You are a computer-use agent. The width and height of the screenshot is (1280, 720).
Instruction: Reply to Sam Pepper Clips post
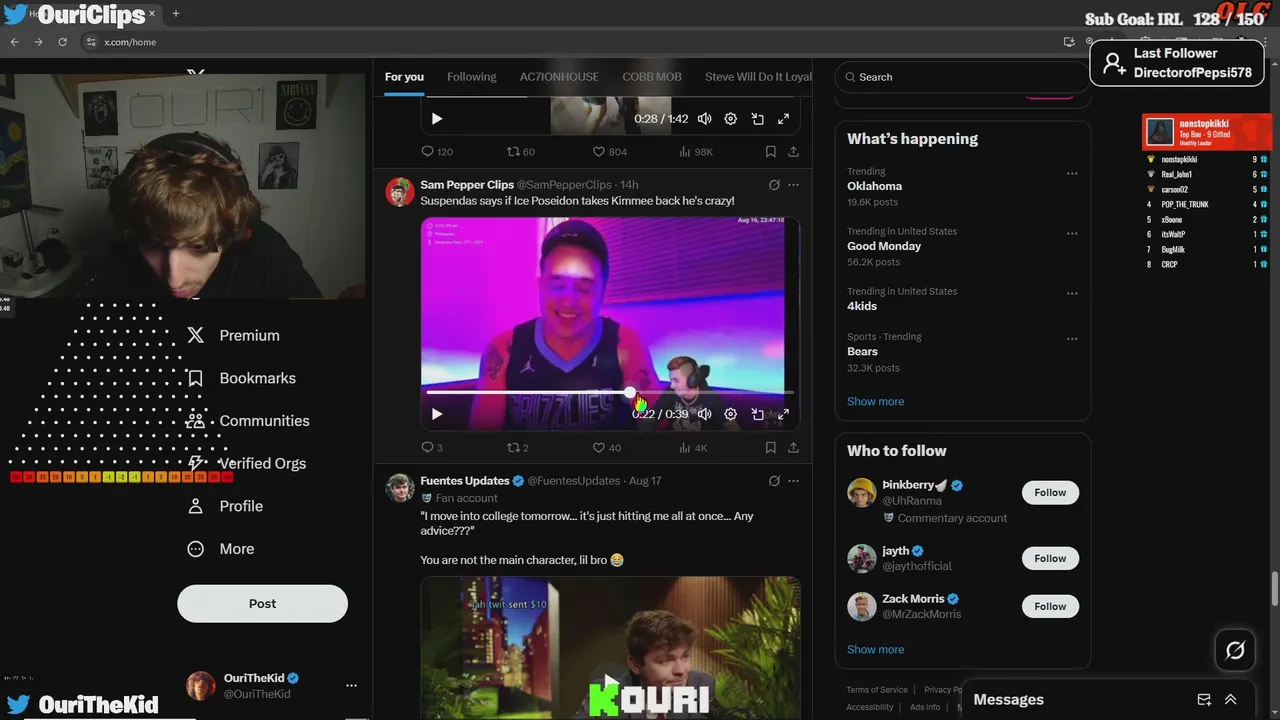coord(432,448)
